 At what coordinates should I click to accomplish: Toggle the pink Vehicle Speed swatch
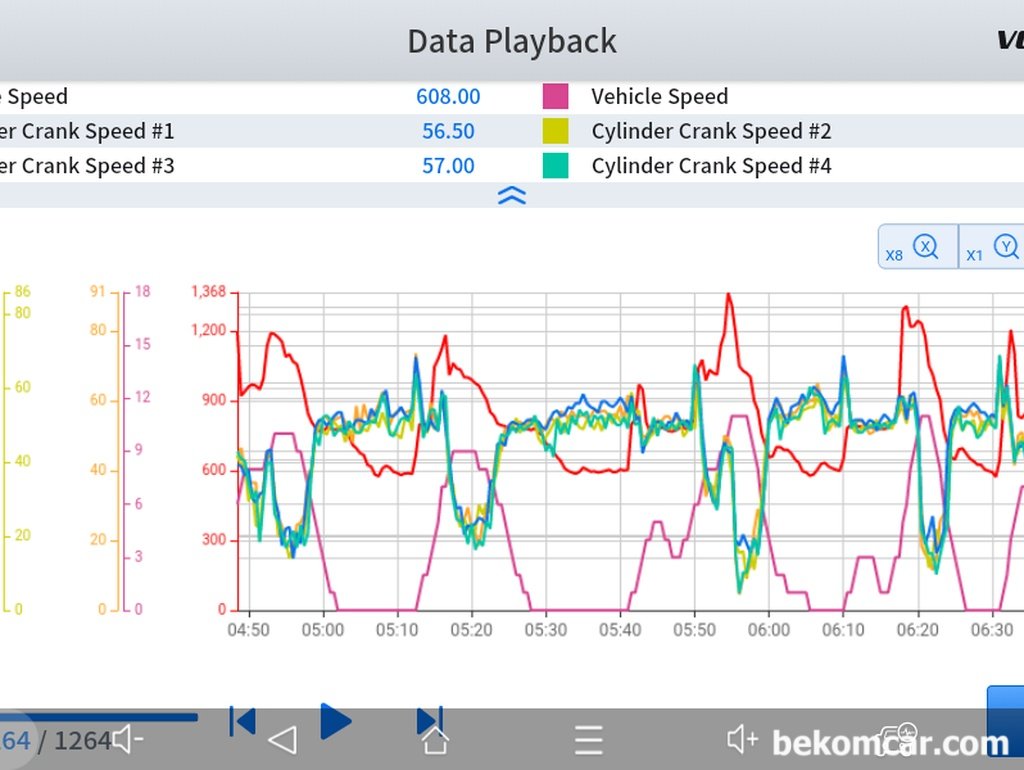[555, 97]
